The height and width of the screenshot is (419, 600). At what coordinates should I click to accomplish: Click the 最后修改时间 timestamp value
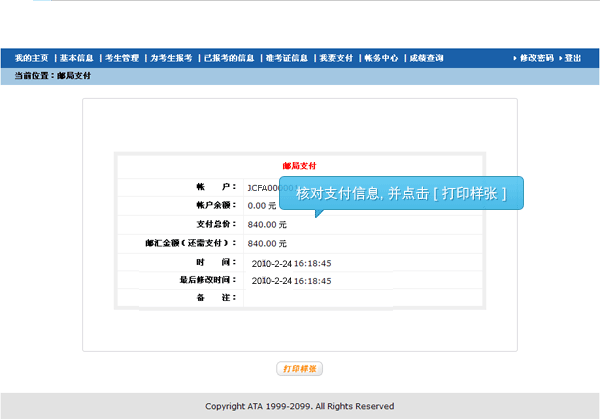click(291, 281)
